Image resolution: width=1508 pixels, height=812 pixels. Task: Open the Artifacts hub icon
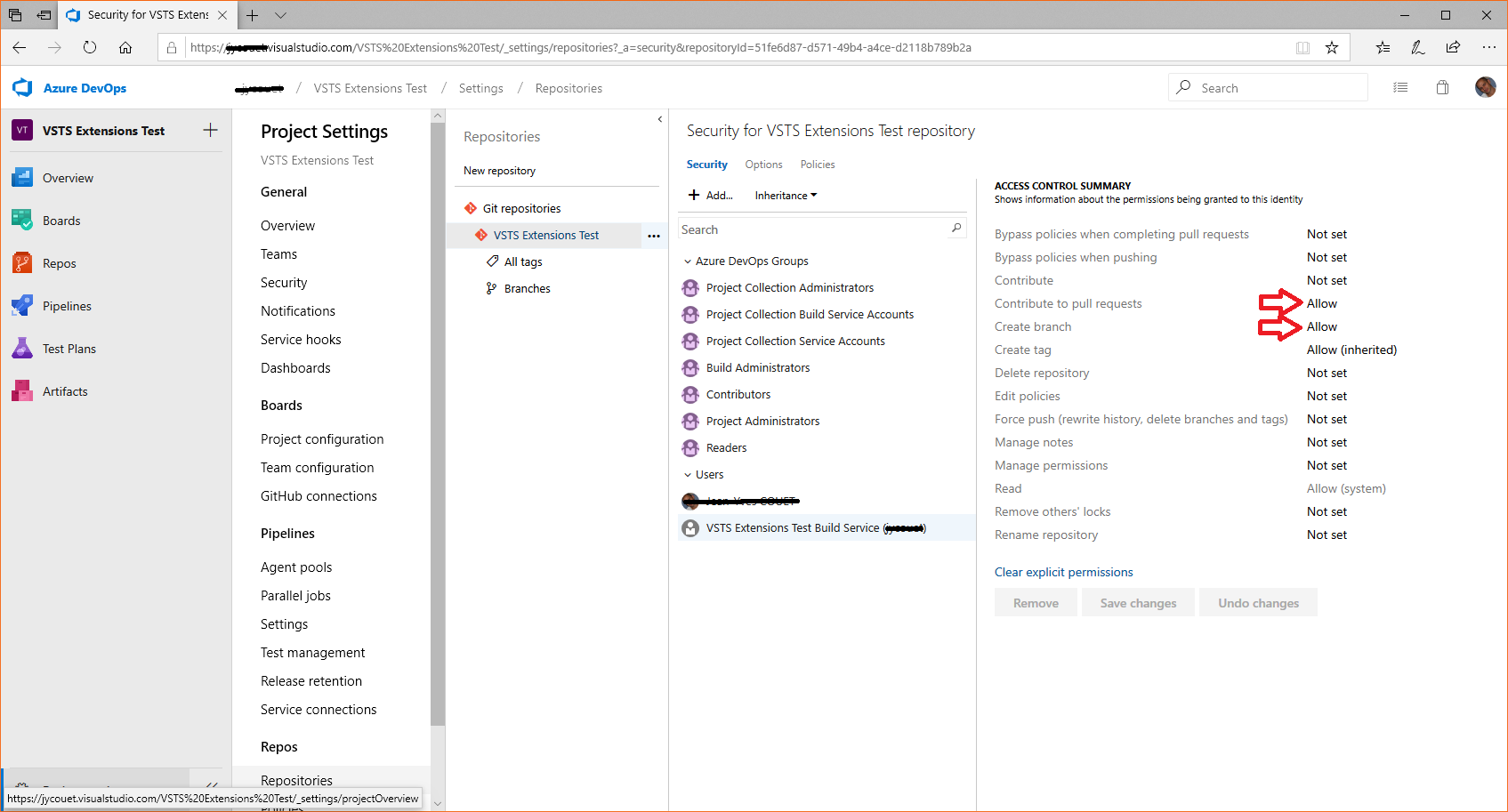tap(22, 391)
